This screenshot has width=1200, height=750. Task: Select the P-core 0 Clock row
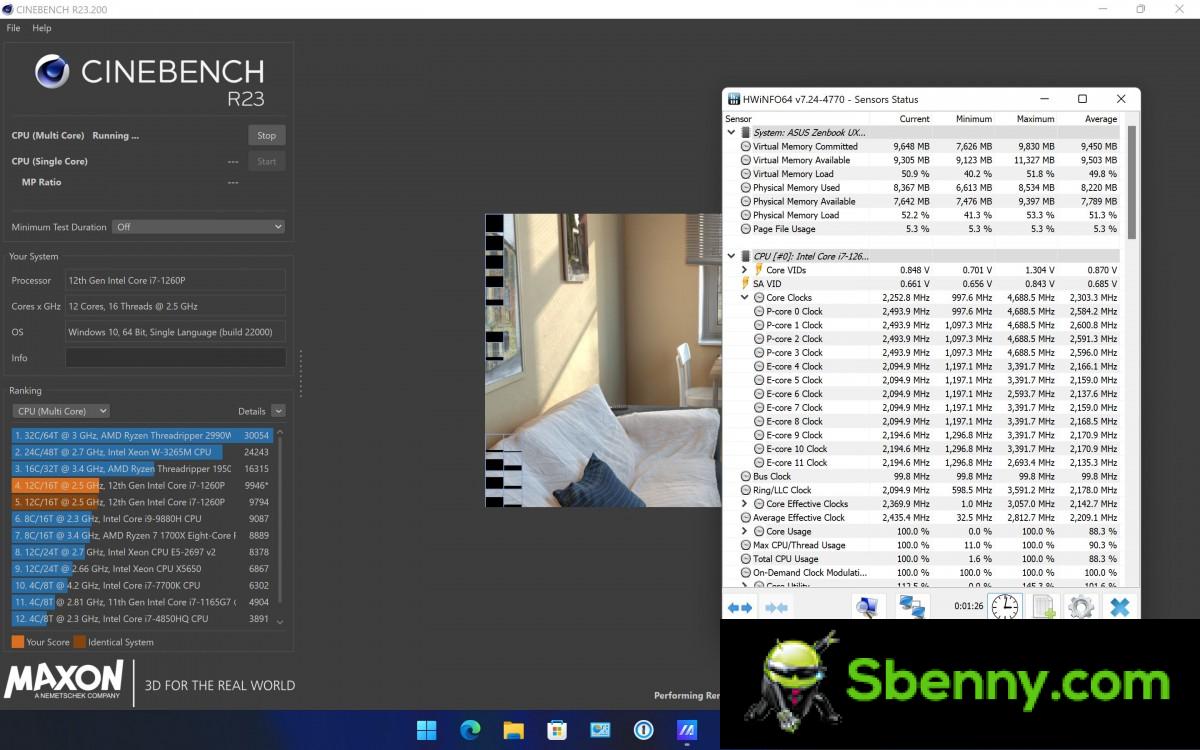924,311
